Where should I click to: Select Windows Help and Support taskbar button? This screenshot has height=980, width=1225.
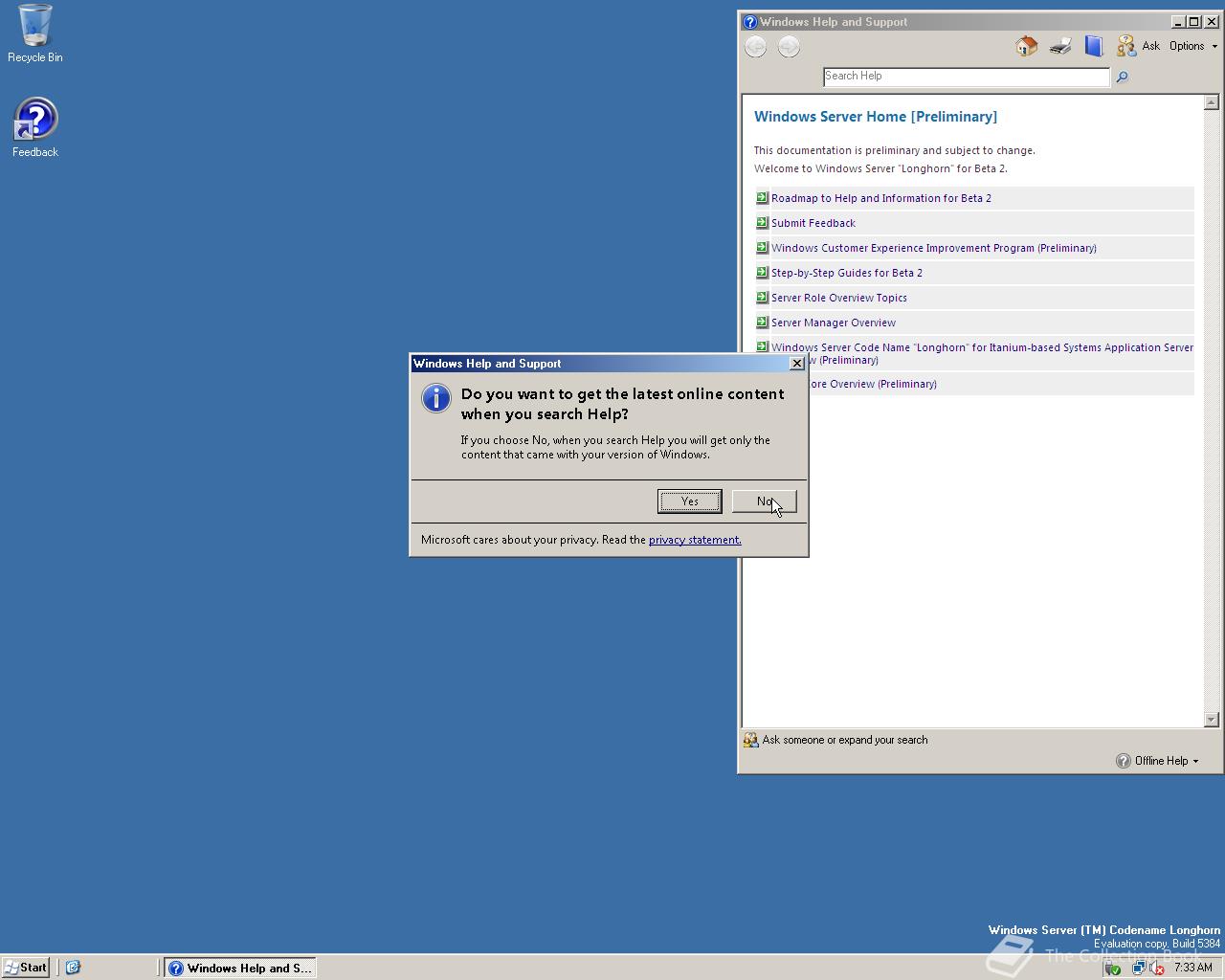point(239,968)
